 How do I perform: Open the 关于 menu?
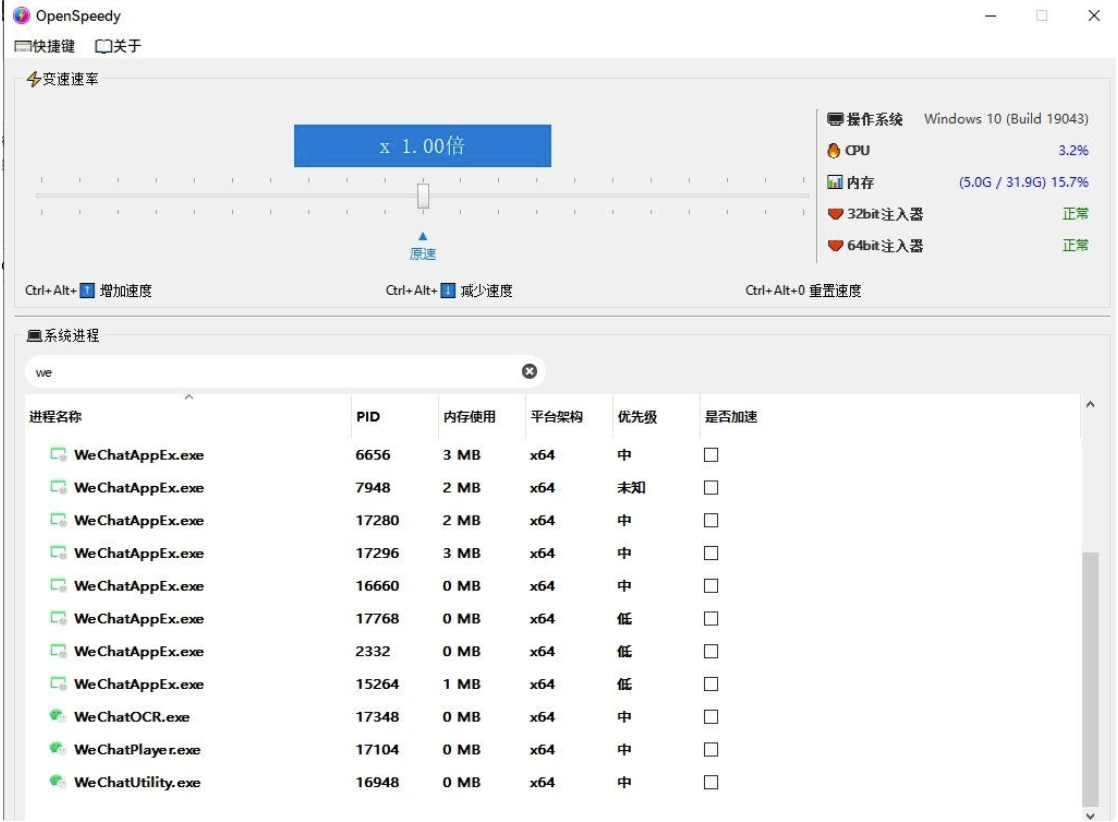[118, 46]
